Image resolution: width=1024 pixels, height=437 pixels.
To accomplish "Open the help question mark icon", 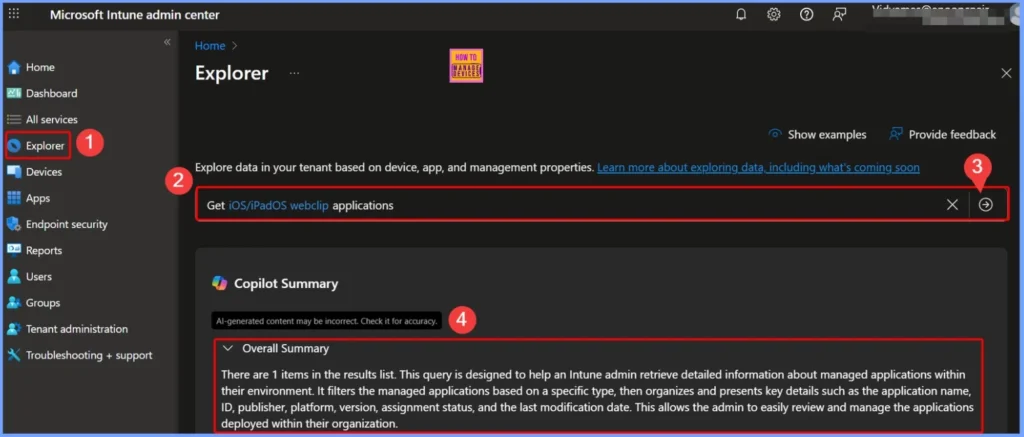I will click(807, 14).
